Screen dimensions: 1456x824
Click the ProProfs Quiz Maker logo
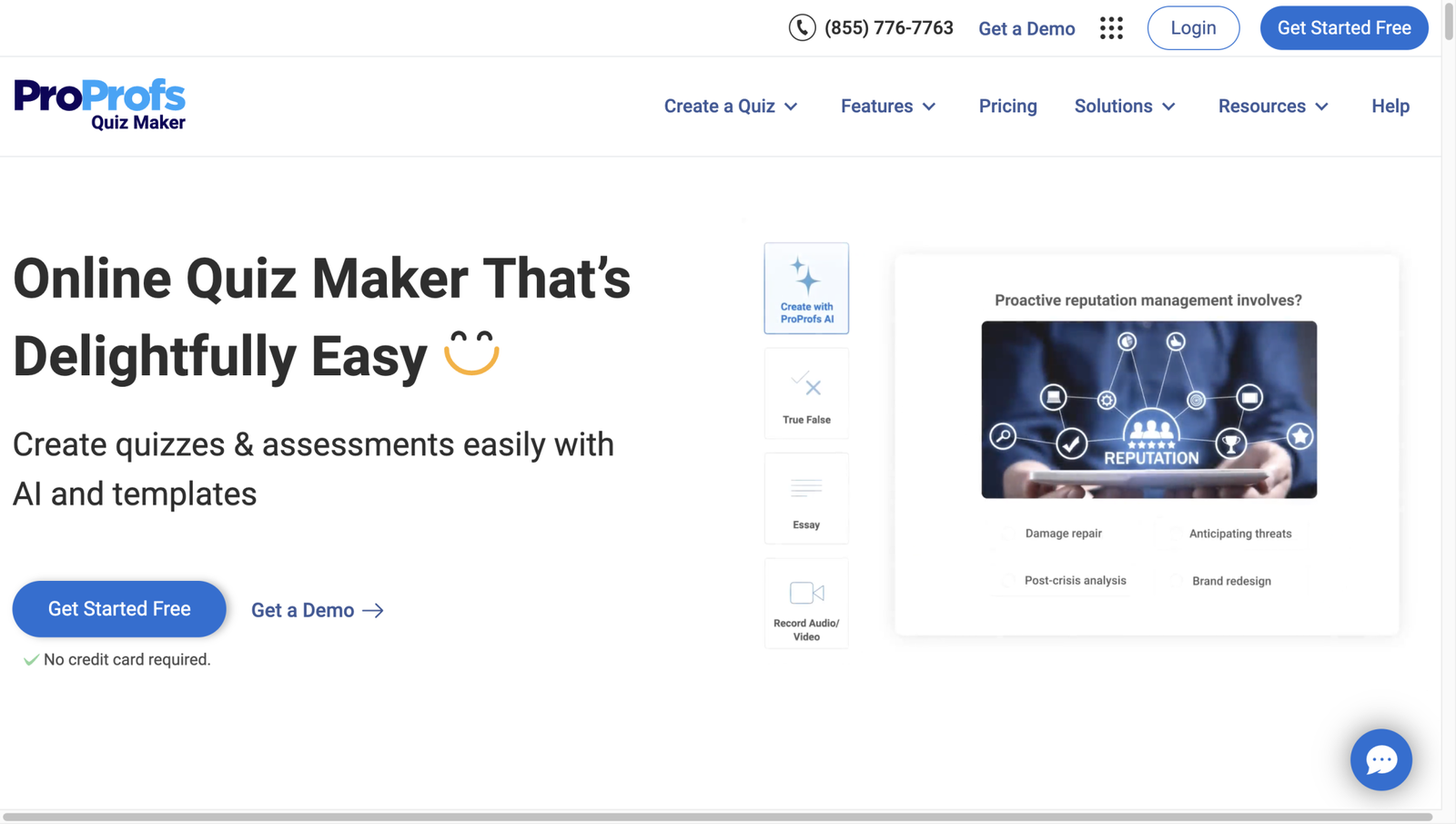pyautogui.click(x=99, y=104)
